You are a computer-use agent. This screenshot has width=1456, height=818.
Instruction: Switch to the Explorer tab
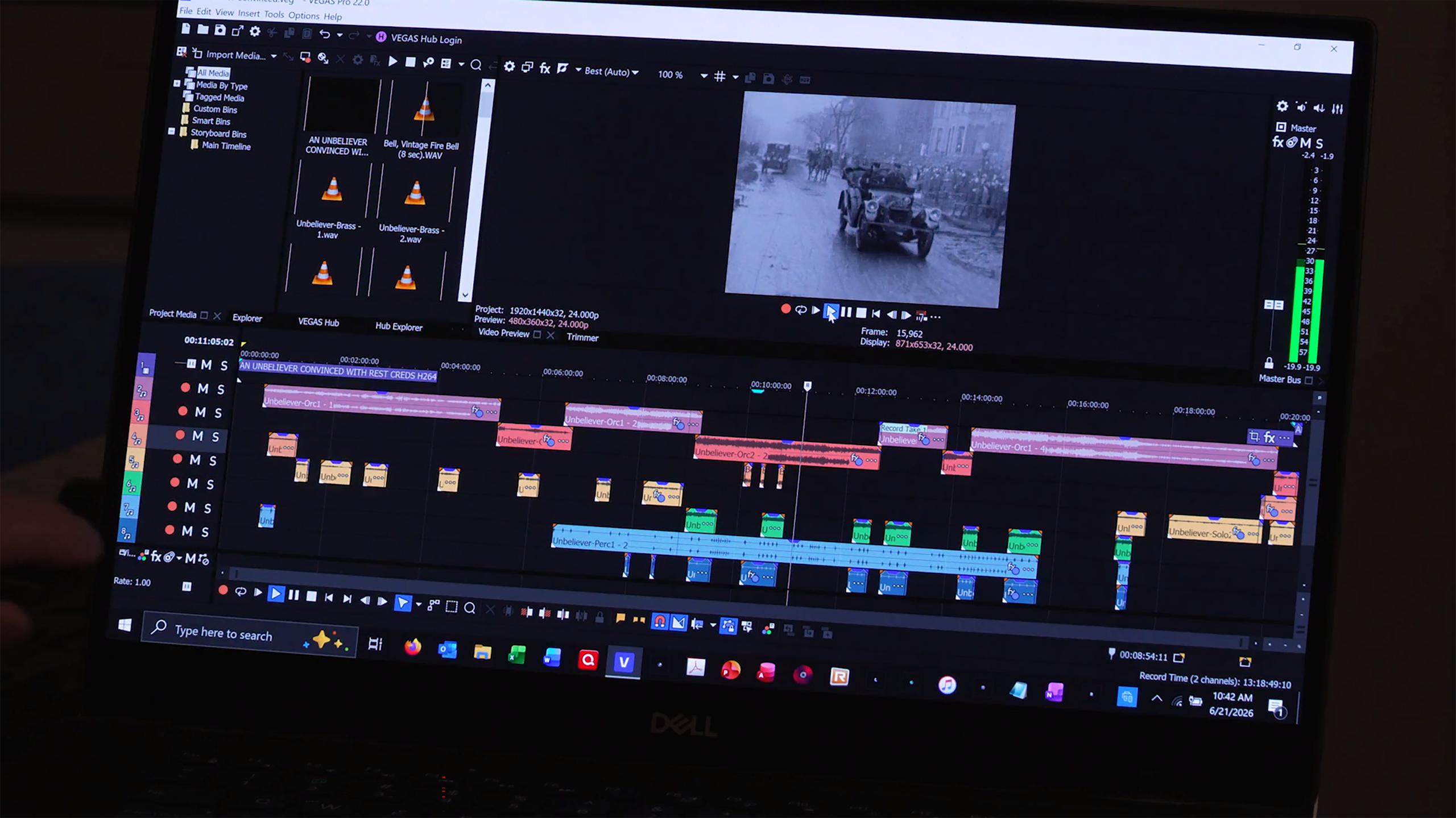click(247, 318)
